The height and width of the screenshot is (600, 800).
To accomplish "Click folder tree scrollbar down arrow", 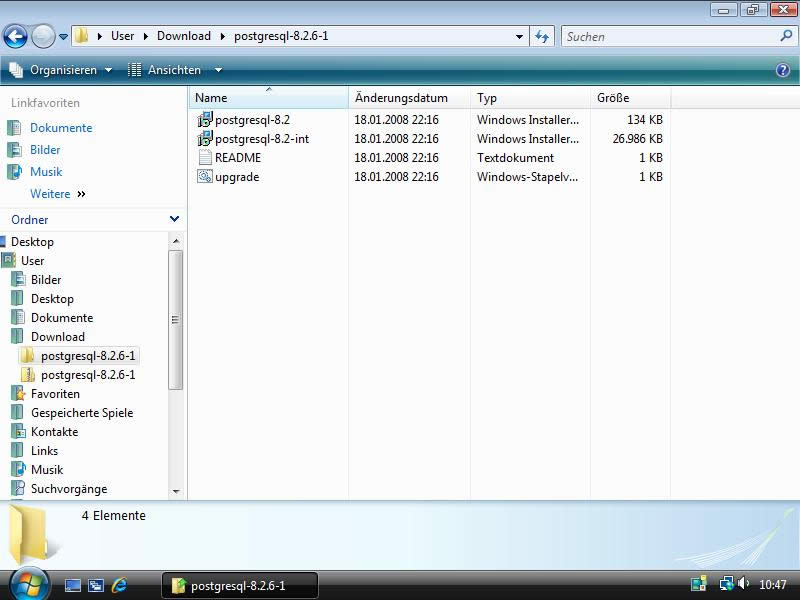I will (x=176, y=491).
